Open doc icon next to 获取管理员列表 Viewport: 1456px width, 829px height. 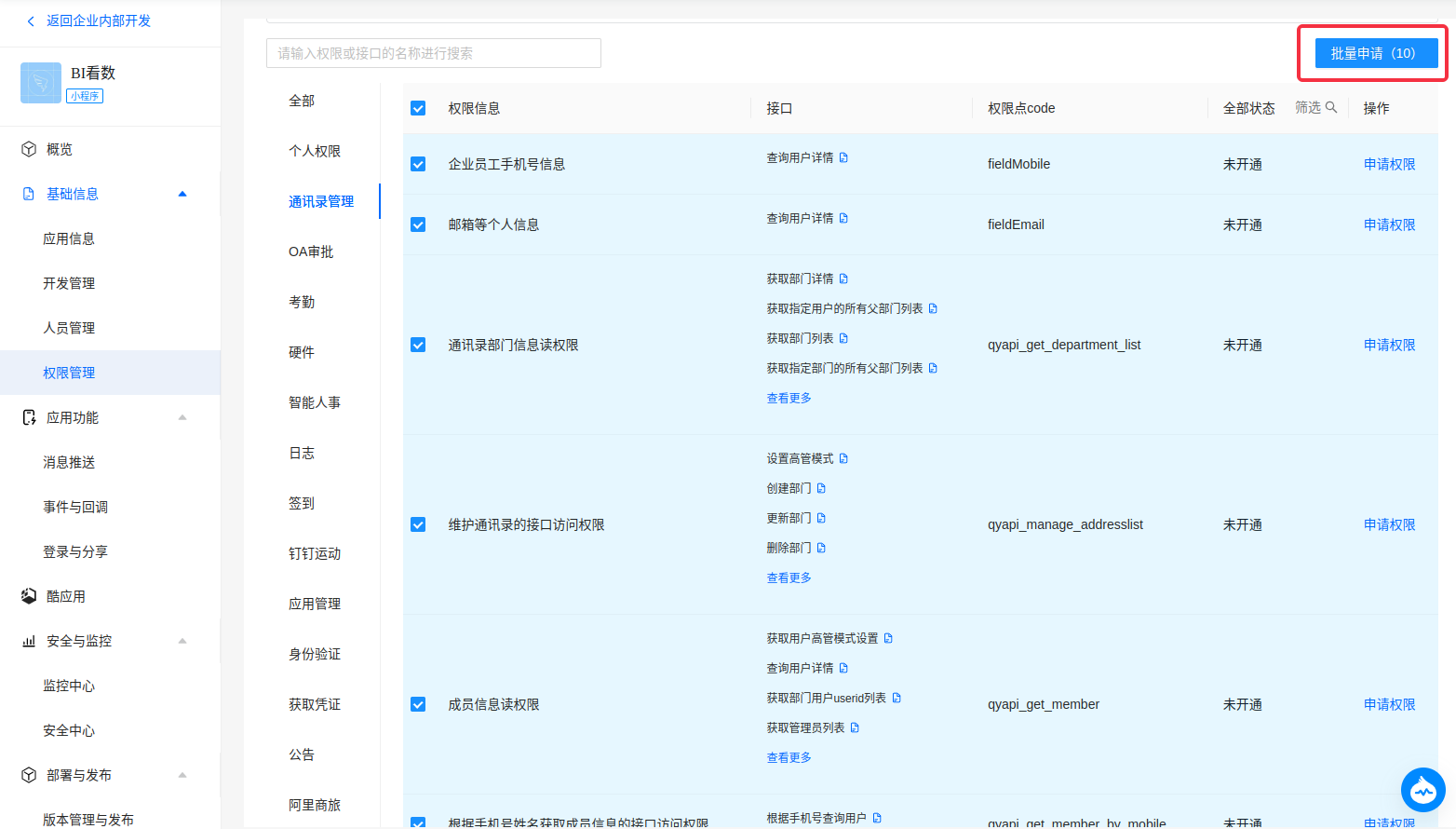click(855, 727)
